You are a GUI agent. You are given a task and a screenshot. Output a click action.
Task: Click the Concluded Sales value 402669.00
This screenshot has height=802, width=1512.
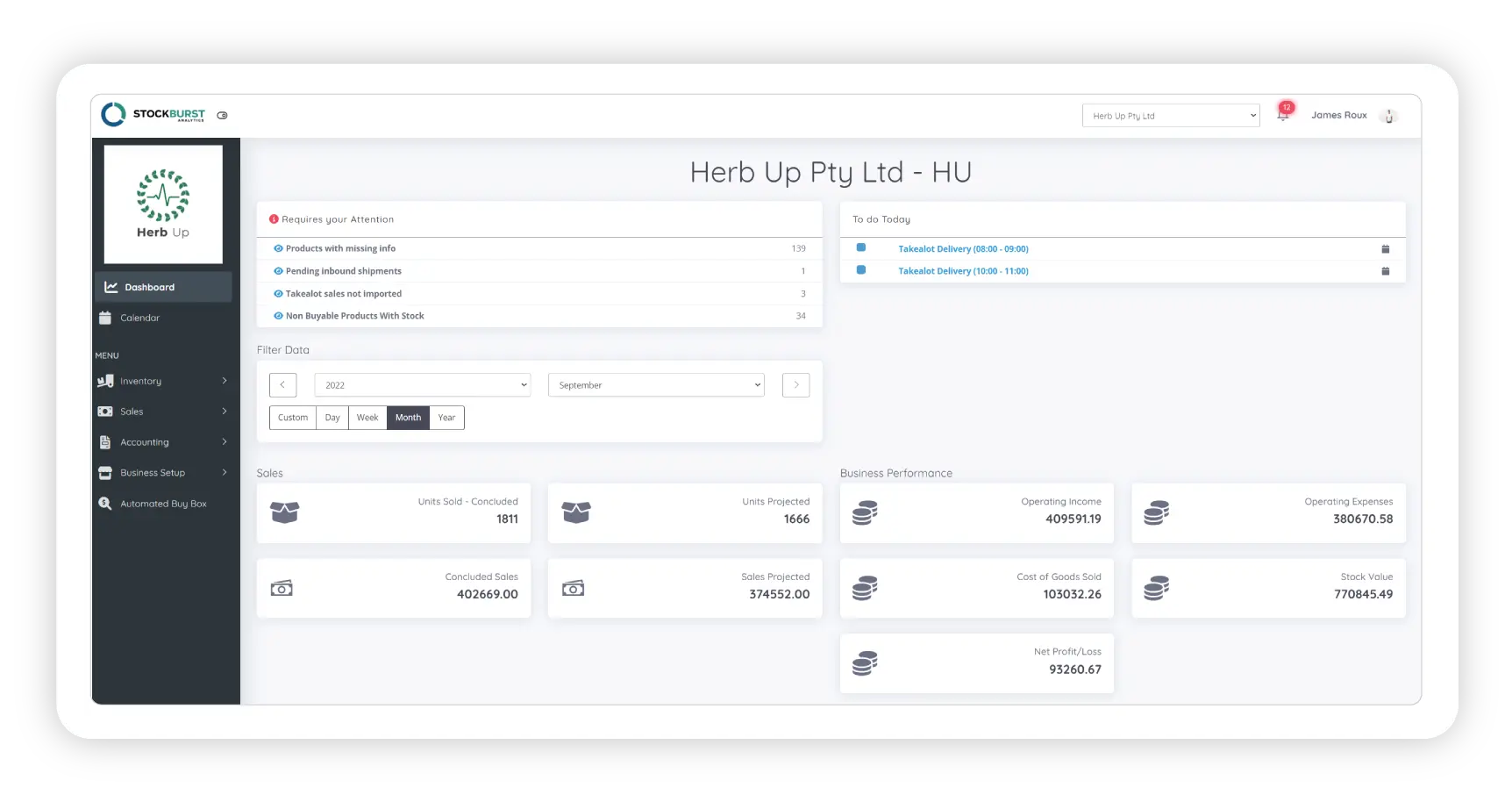(x=488, y=594)
